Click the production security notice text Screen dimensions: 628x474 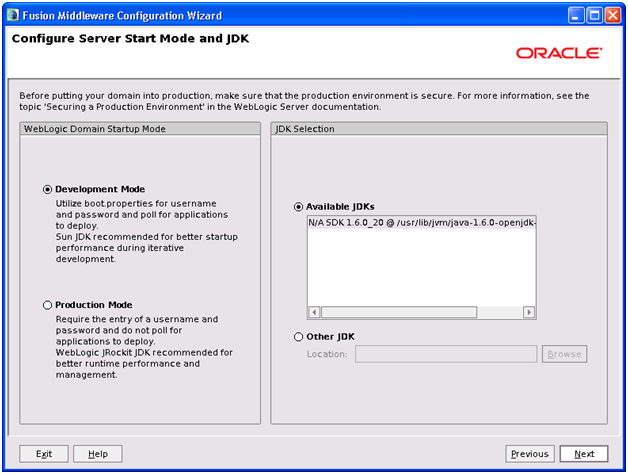(x=304, y=101)
